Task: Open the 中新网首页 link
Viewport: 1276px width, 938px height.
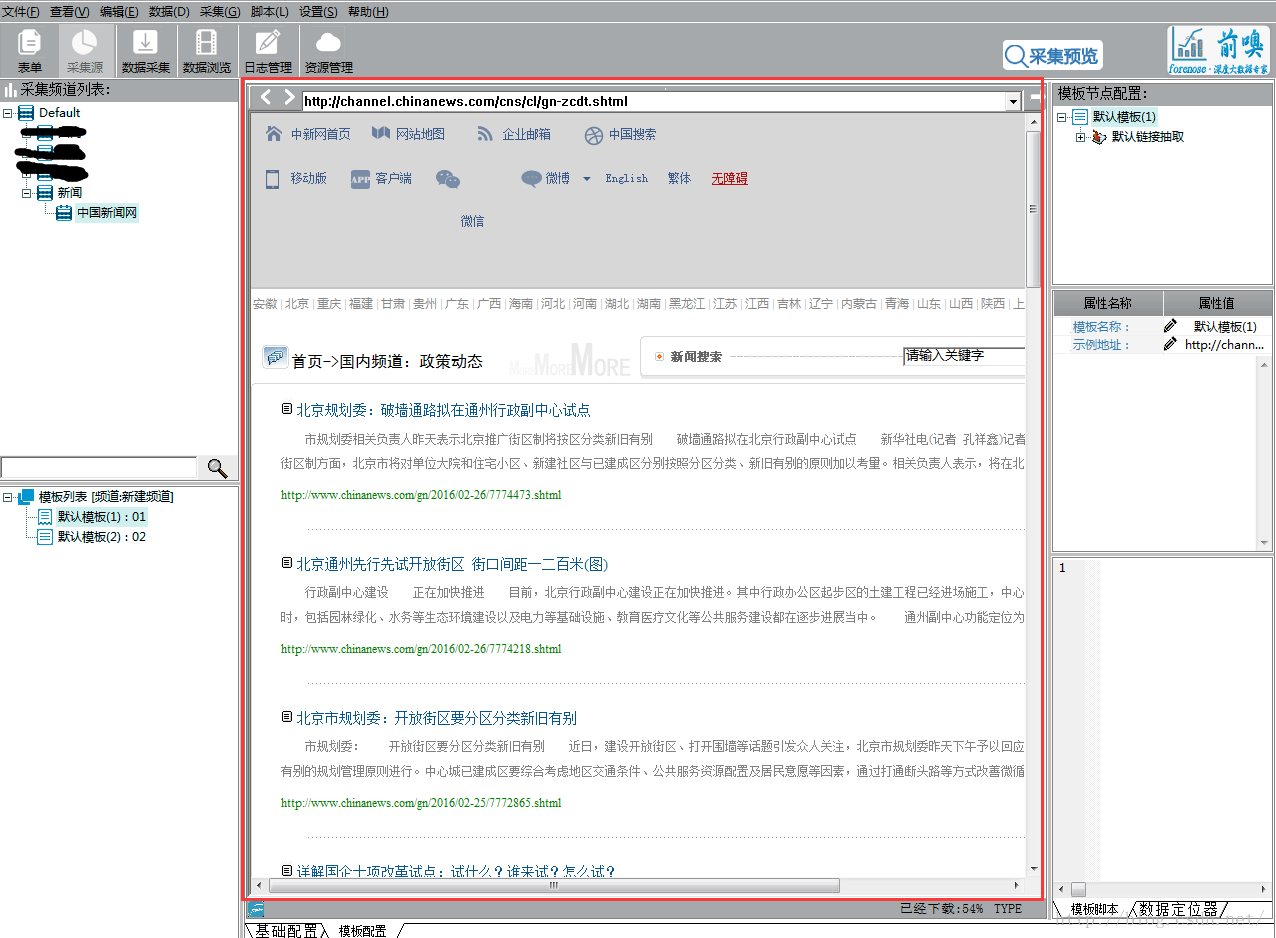Action: point(320,134)
